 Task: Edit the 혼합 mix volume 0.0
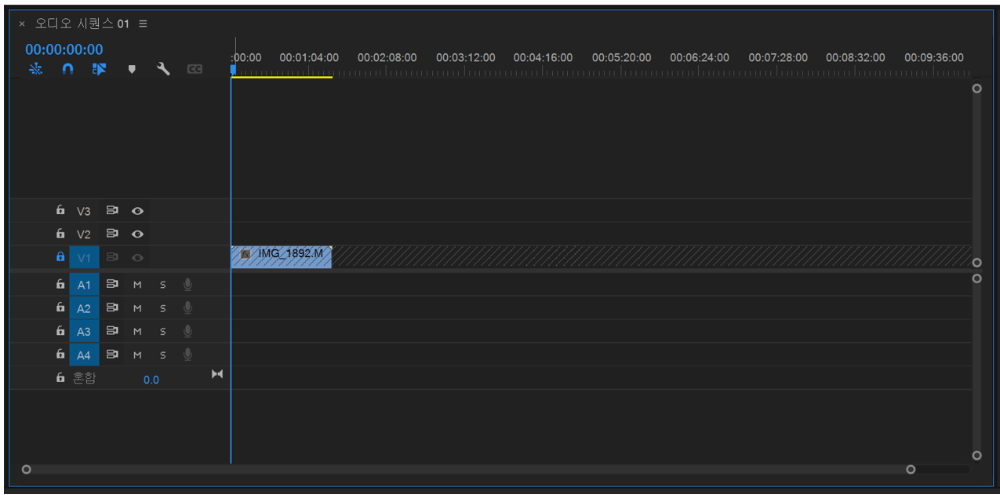151,380
